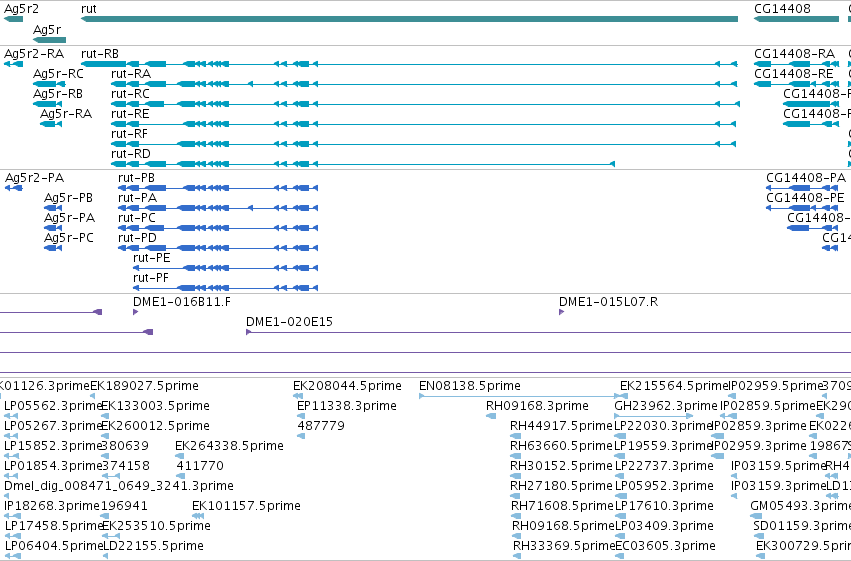This screenshot has width=851, height=561.
Task: Select the rut-RC transcript label
Action: click(x=130, y=94)
